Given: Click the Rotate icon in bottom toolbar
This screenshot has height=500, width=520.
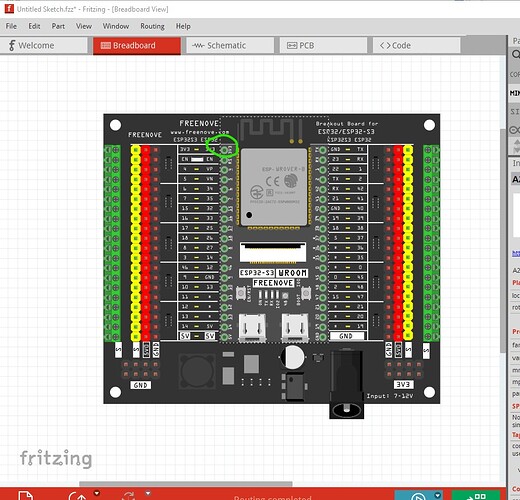Looking at the screenshot, I should click(78, 496).
